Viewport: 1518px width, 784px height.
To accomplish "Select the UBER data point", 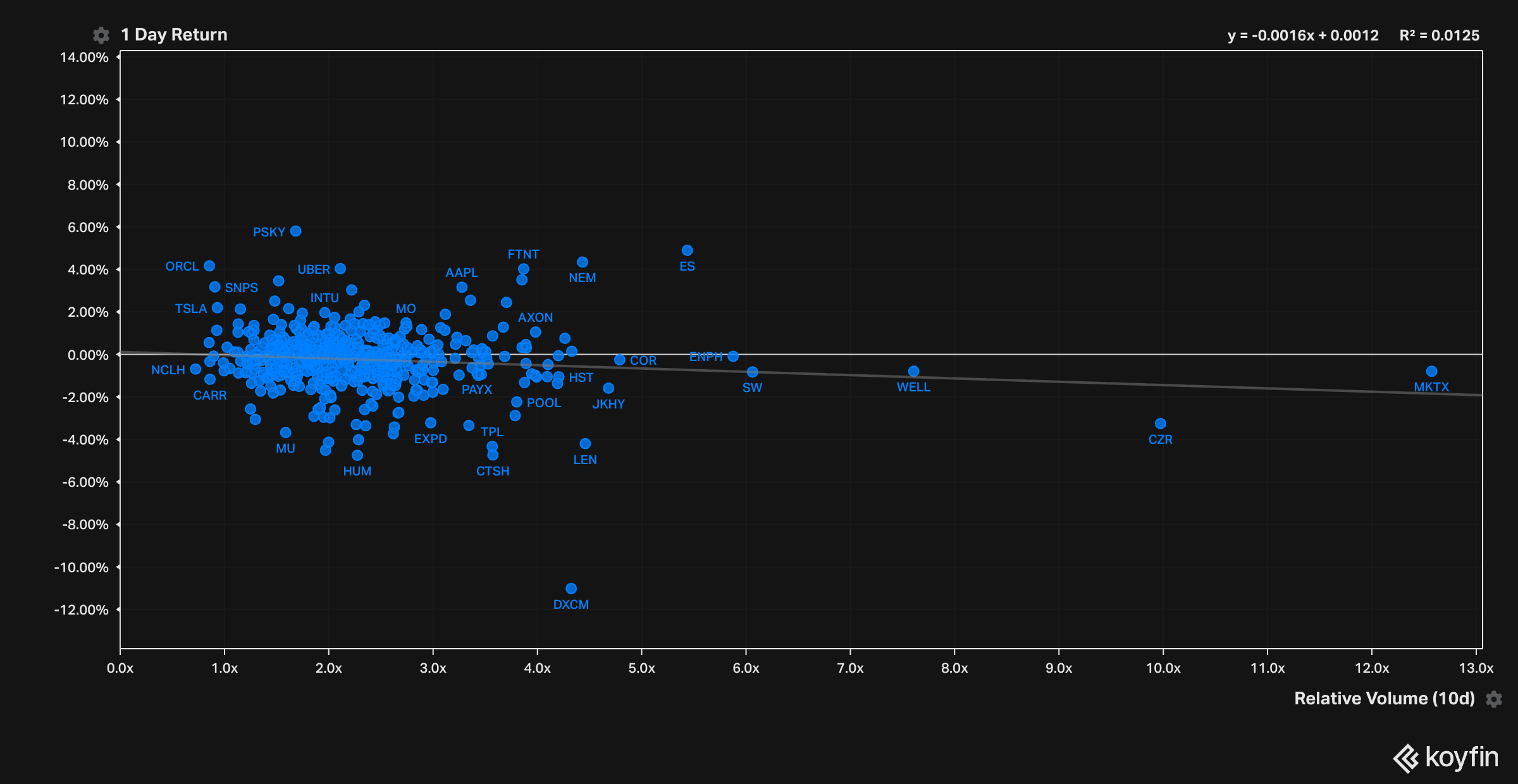I will (x=340, y=269).
